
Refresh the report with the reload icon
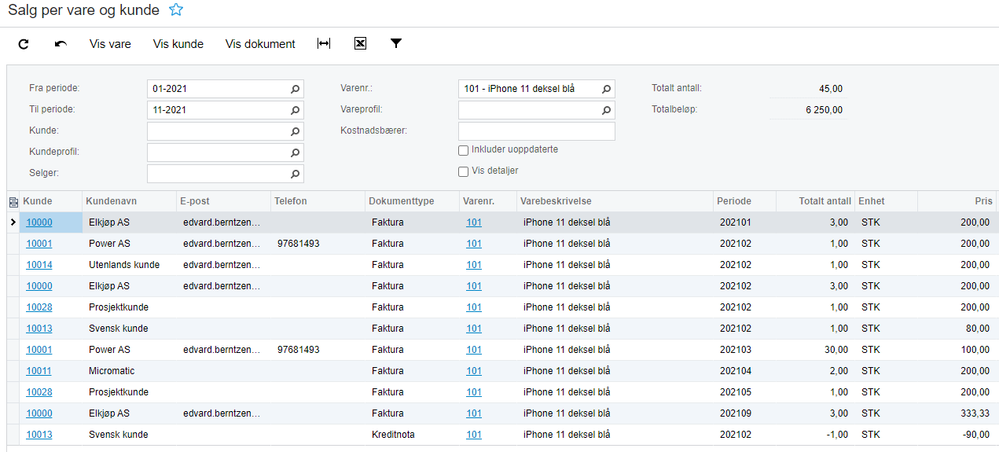[24, 44]
